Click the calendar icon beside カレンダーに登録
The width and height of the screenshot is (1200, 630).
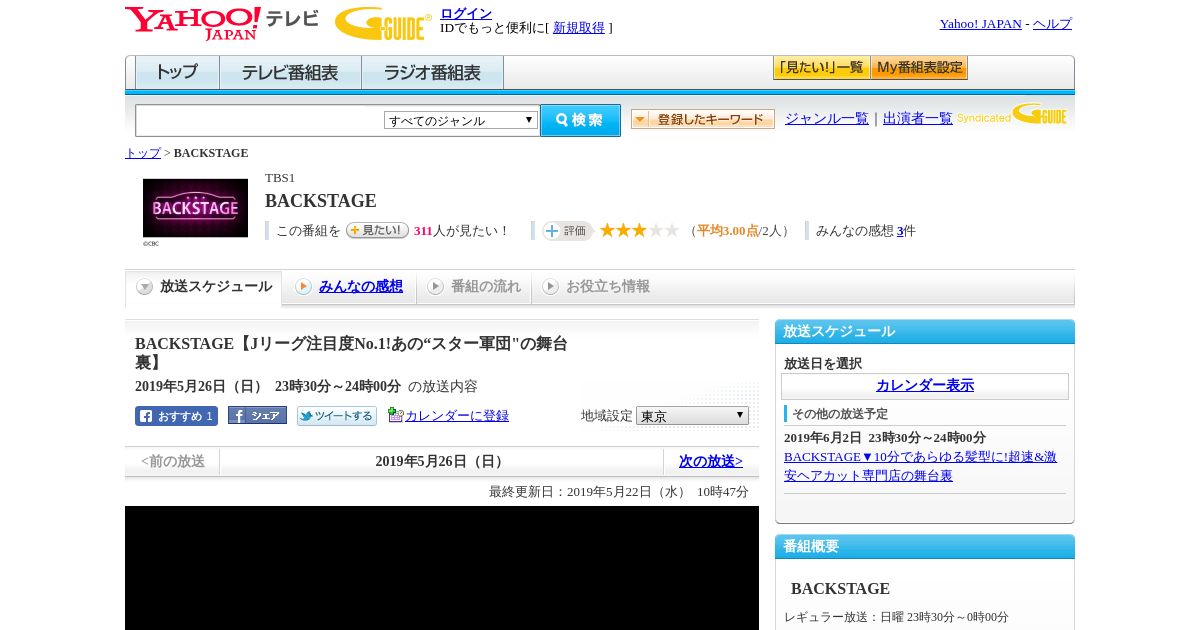pyautogui.click(x=395, y=415)
